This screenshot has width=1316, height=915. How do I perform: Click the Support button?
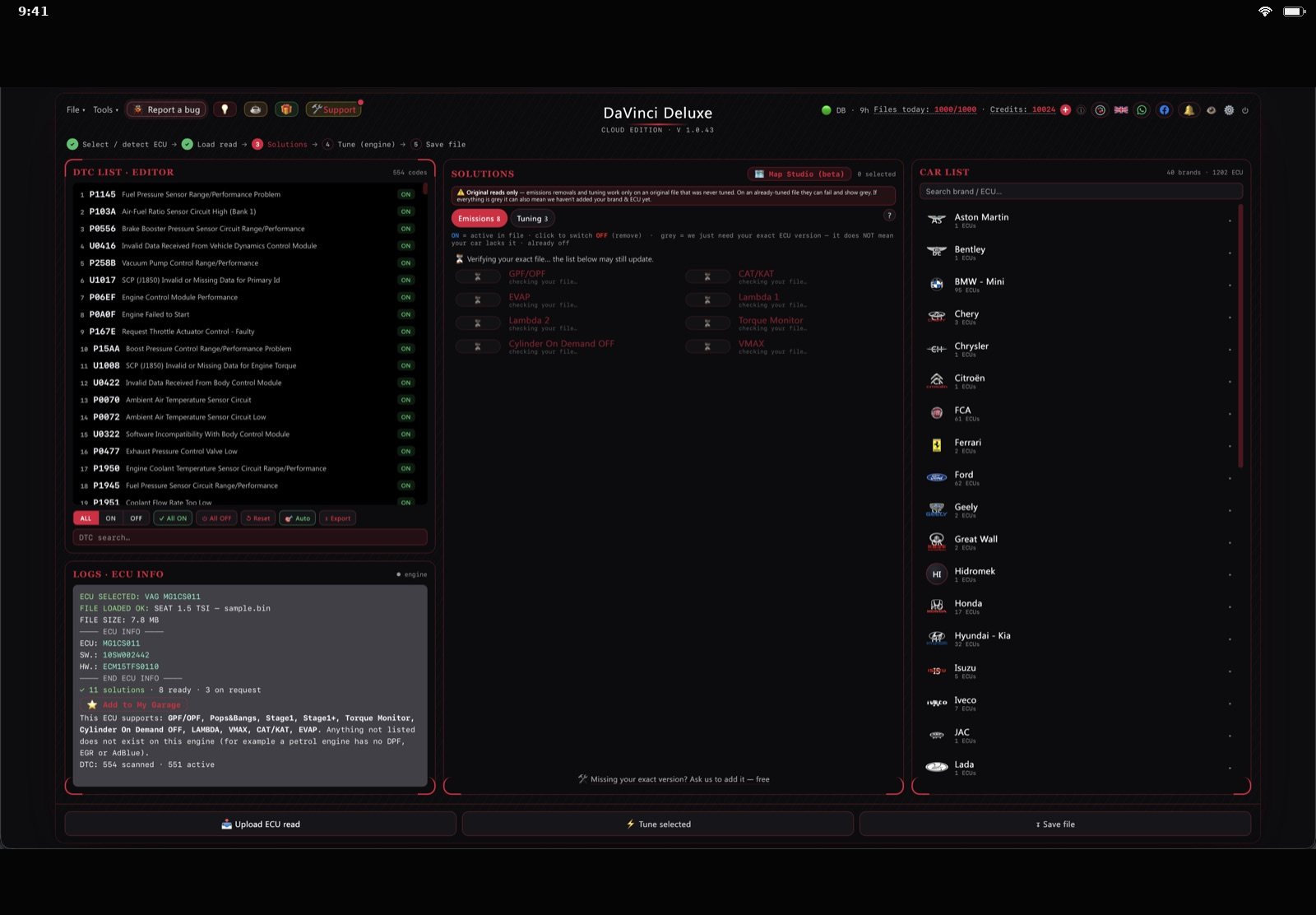[333, 109]
